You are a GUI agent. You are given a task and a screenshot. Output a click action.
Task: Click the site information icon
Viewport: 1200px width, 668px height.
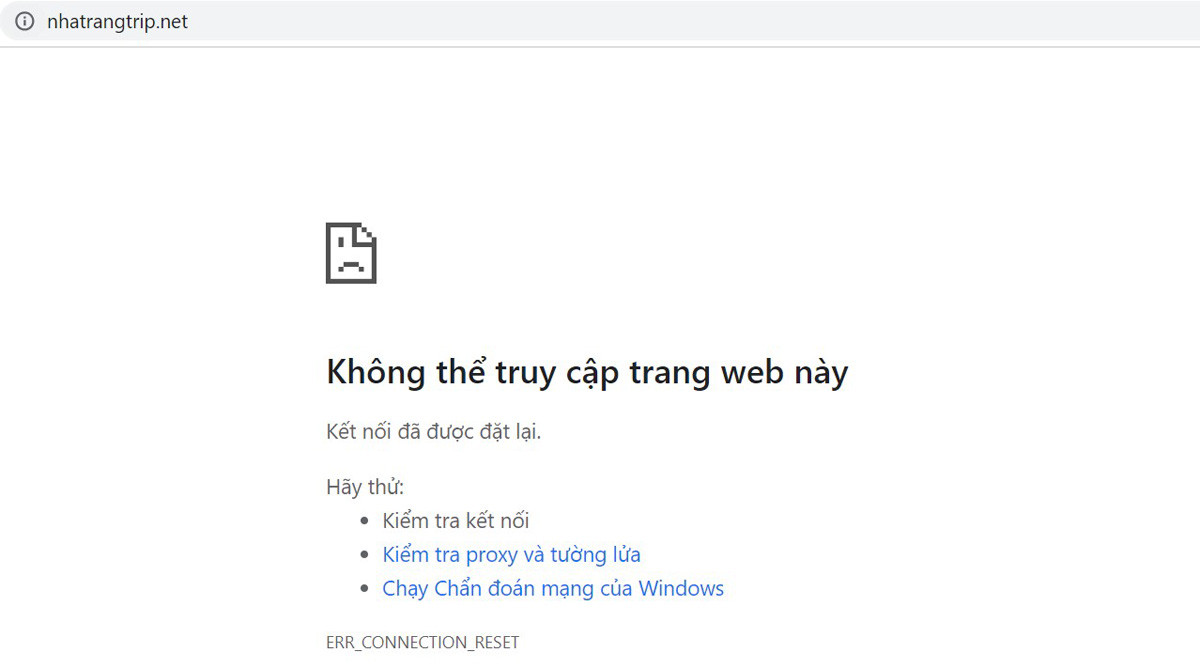click(25, 21)
